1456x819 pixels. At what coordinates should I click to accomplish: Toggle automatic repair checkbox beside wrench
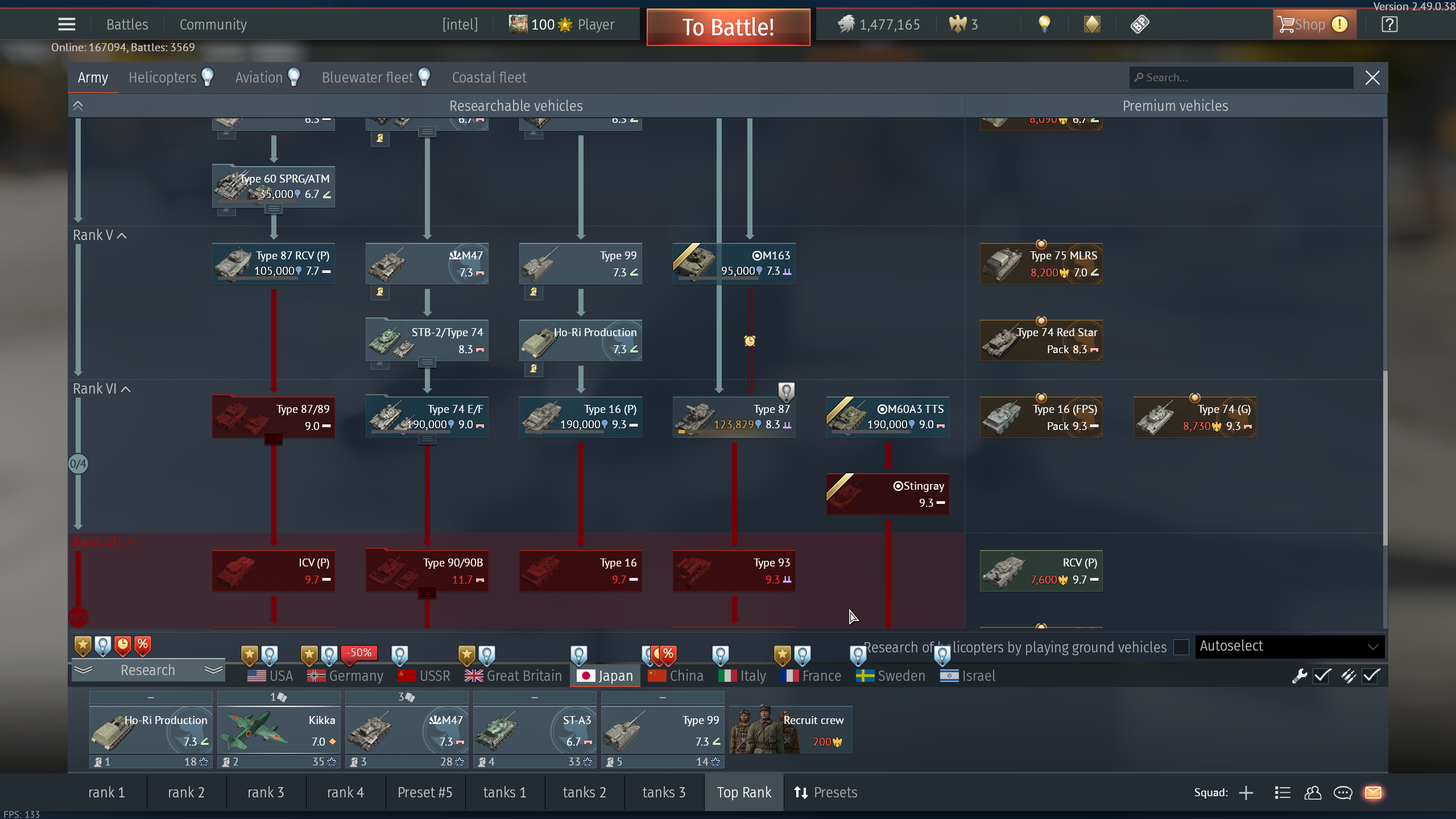coord(1322,676)
